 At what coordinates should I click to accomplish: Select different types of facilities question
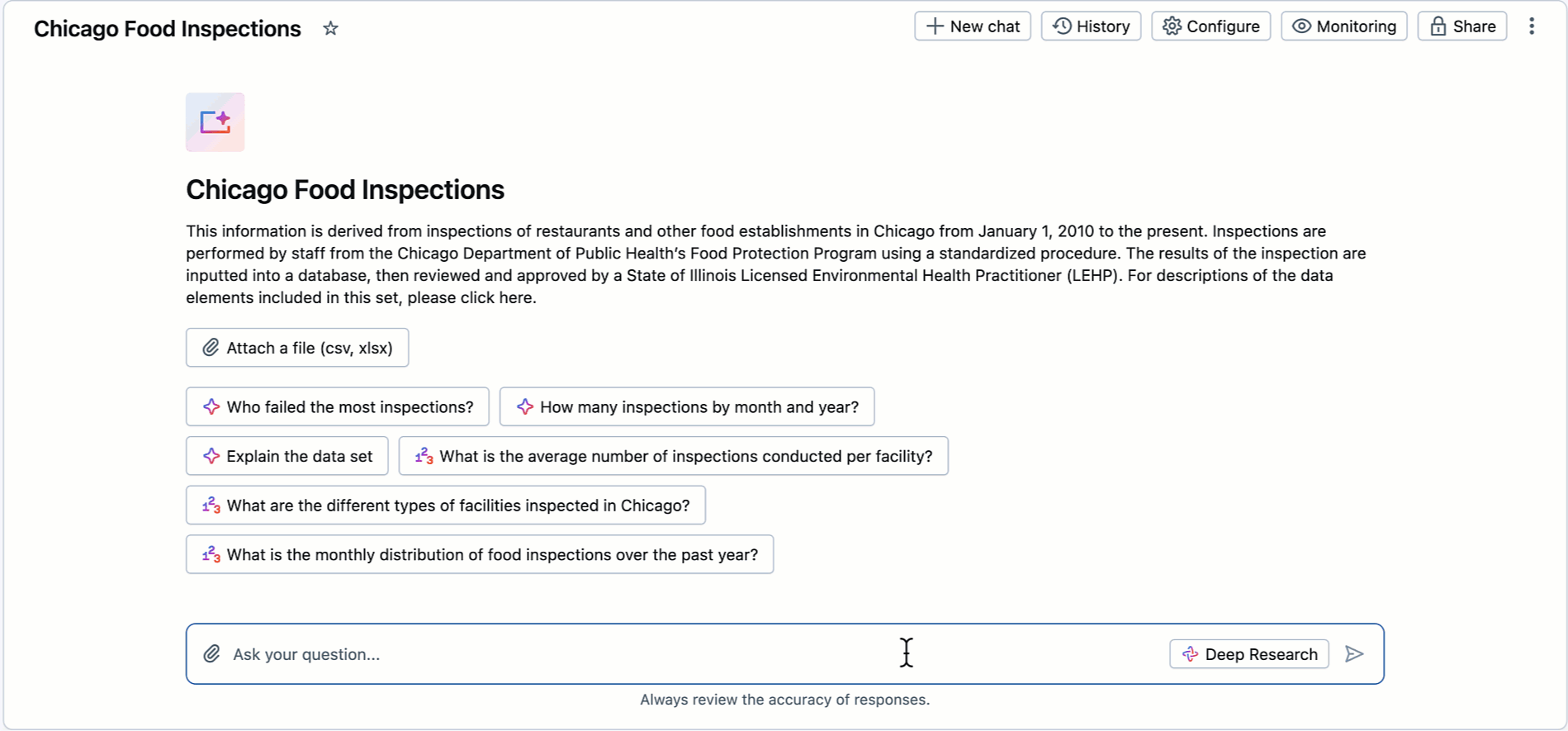(446, 506)
